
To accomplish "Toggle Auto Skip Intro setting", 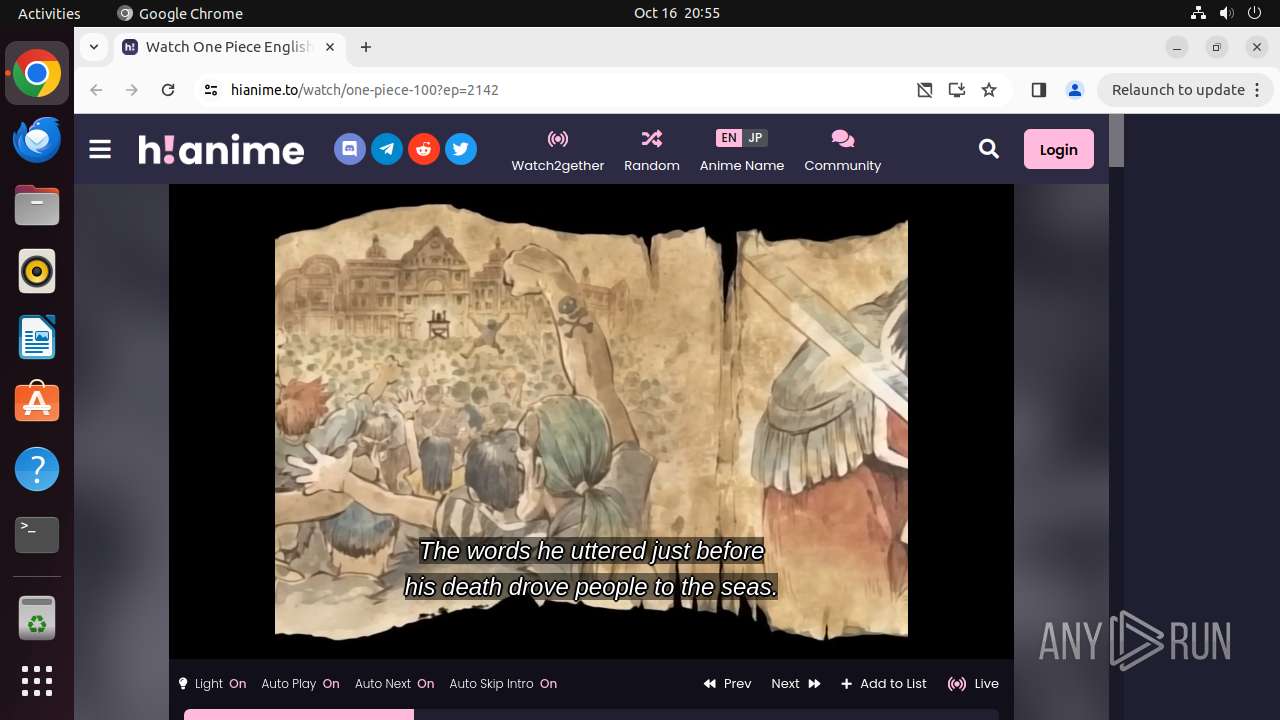I will tap(503, 684).
